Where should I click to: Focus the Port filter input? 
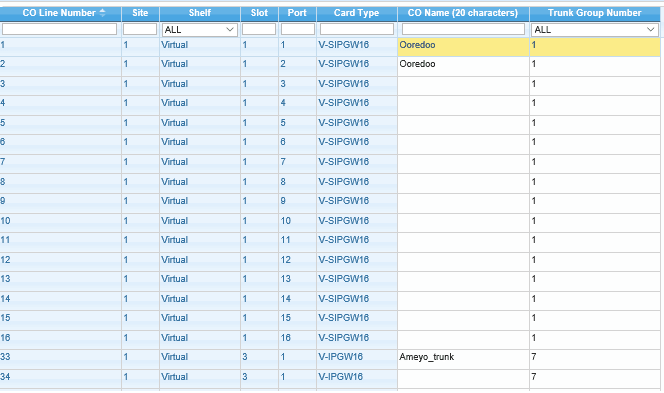click(298, 29)
